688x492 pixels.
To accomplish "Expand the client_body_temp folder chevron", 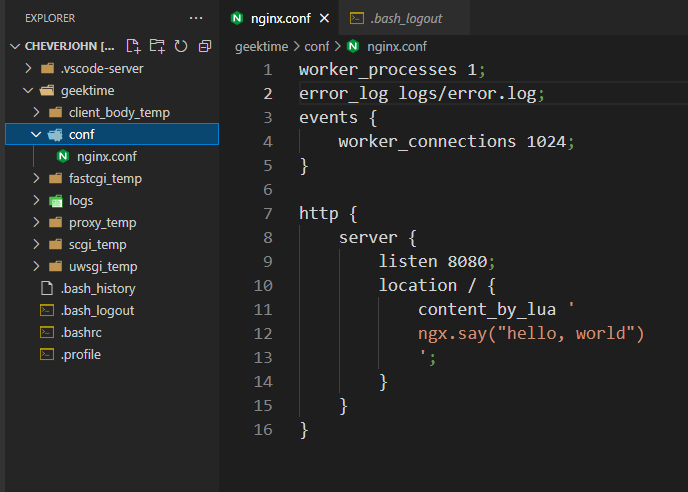I will pyautogui.click(x=36, y=112).
